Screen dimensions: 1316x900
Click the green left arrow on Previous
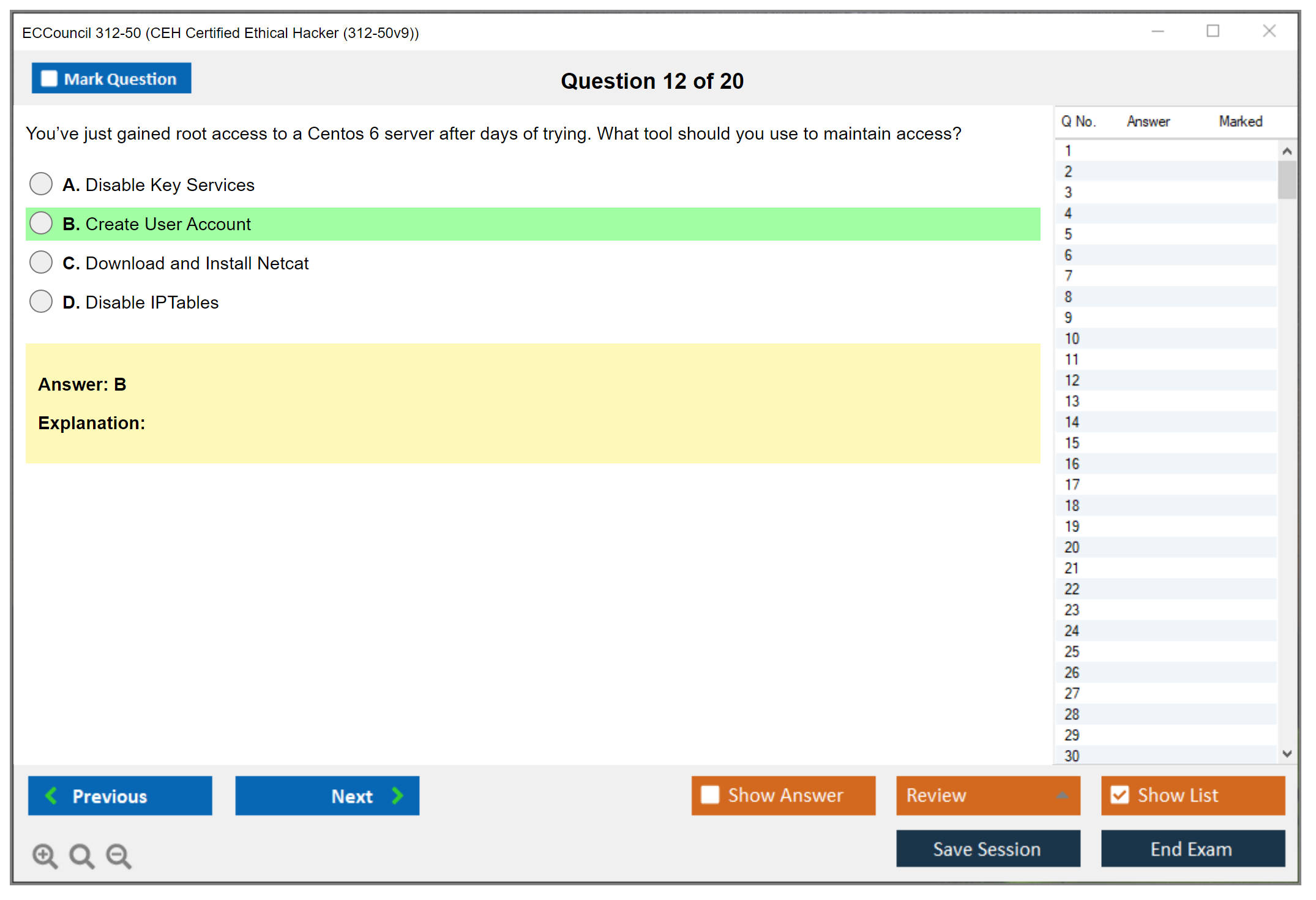pyautogui.click(x=52, y=796)
